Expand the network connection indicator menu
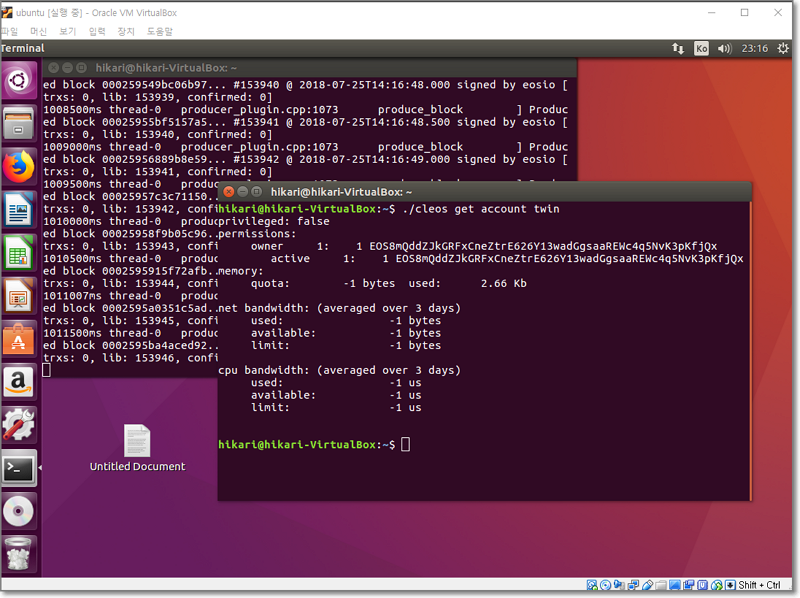800x598 pixels. click(679, 48)
